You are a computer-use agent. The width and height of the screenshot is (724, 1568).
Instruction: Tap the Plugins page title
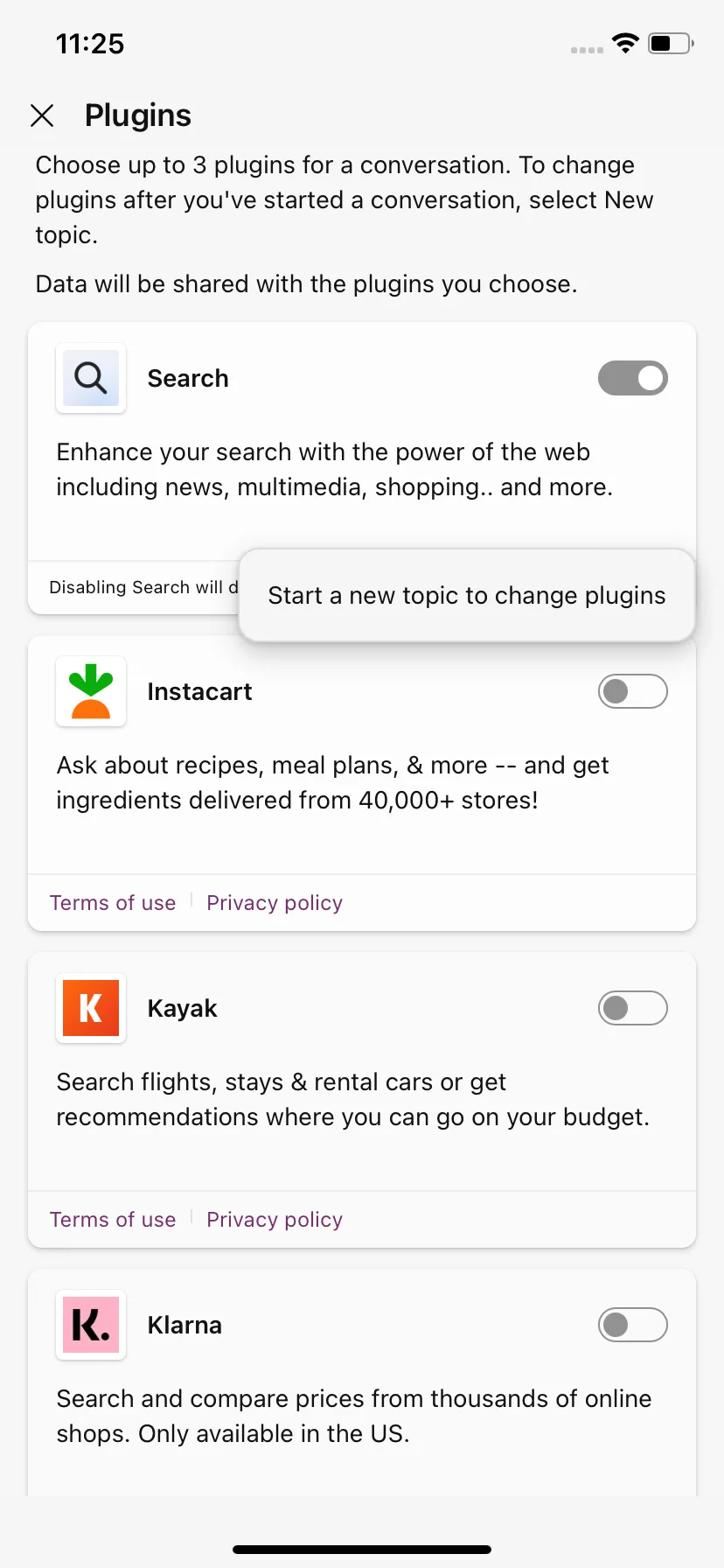138,115
